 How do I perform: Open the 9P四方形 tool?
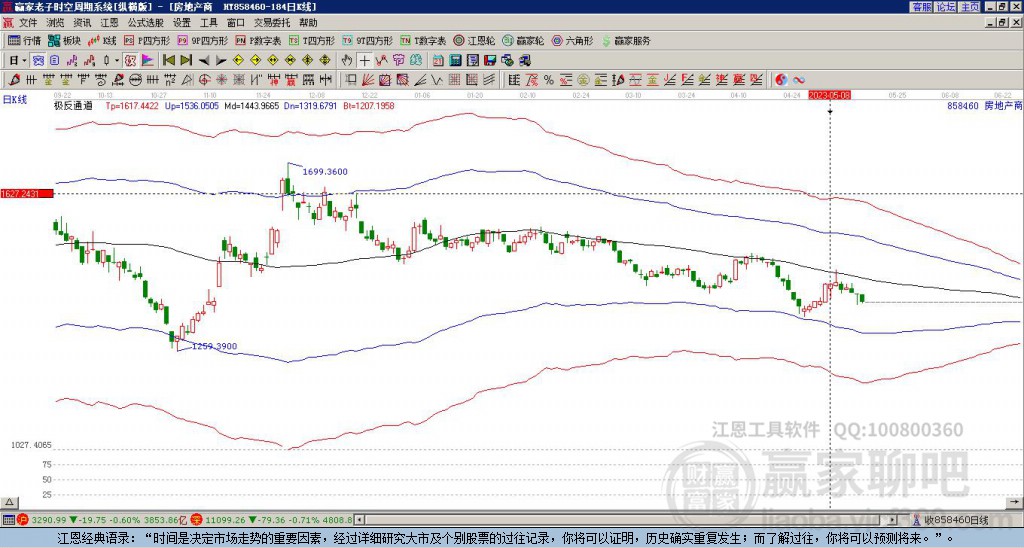202,40
